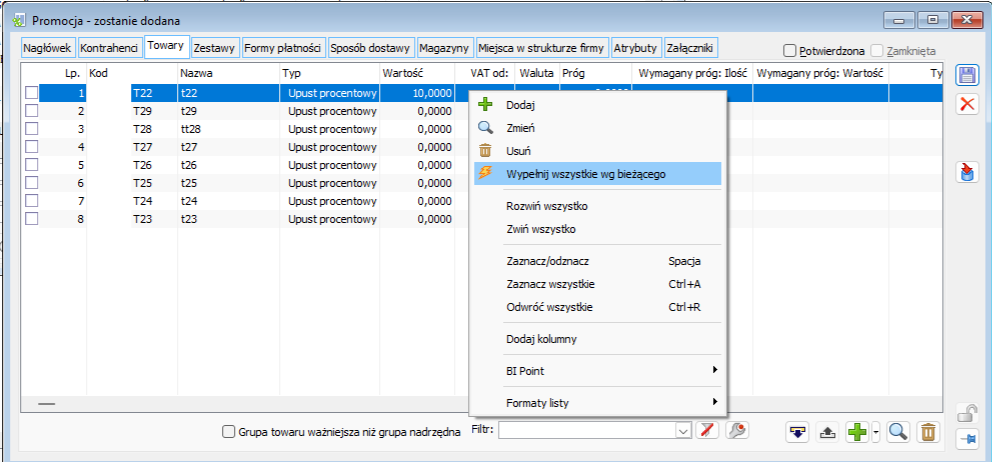Click the magnifier icon beside Zmień
The width and height of the screenshot is (992, 462).
[x=485, y=127]
